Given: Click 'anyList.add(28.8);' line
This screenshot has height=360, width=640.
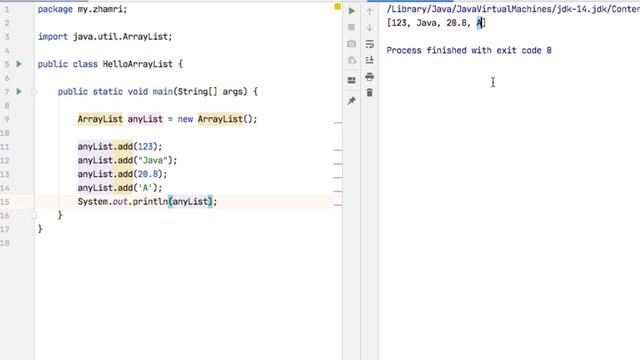Looking at the screenshot, I should point(122,174).
